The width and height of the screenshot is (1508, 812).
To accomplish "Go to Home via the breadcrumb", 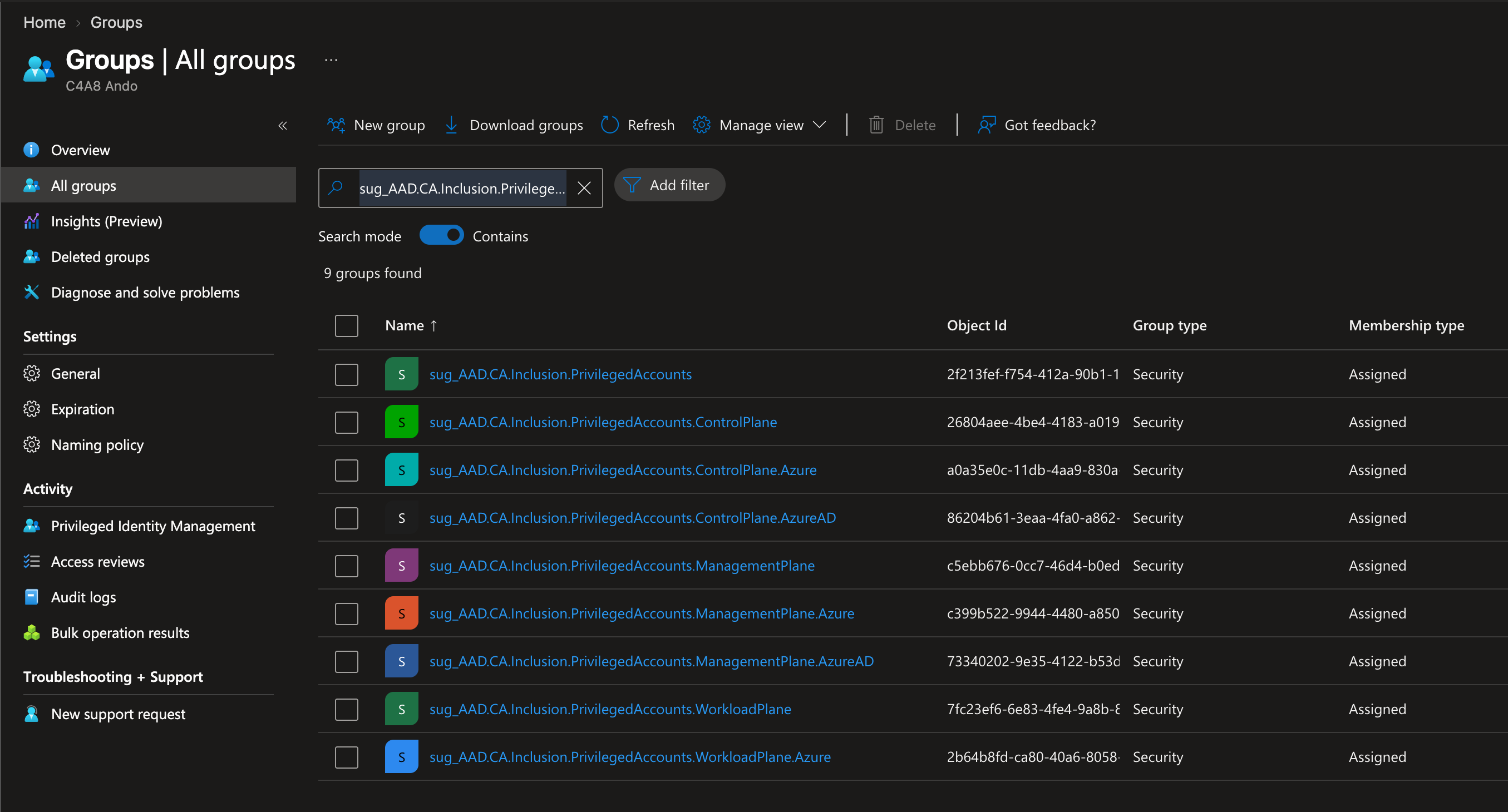I will (x=45, y=22).
